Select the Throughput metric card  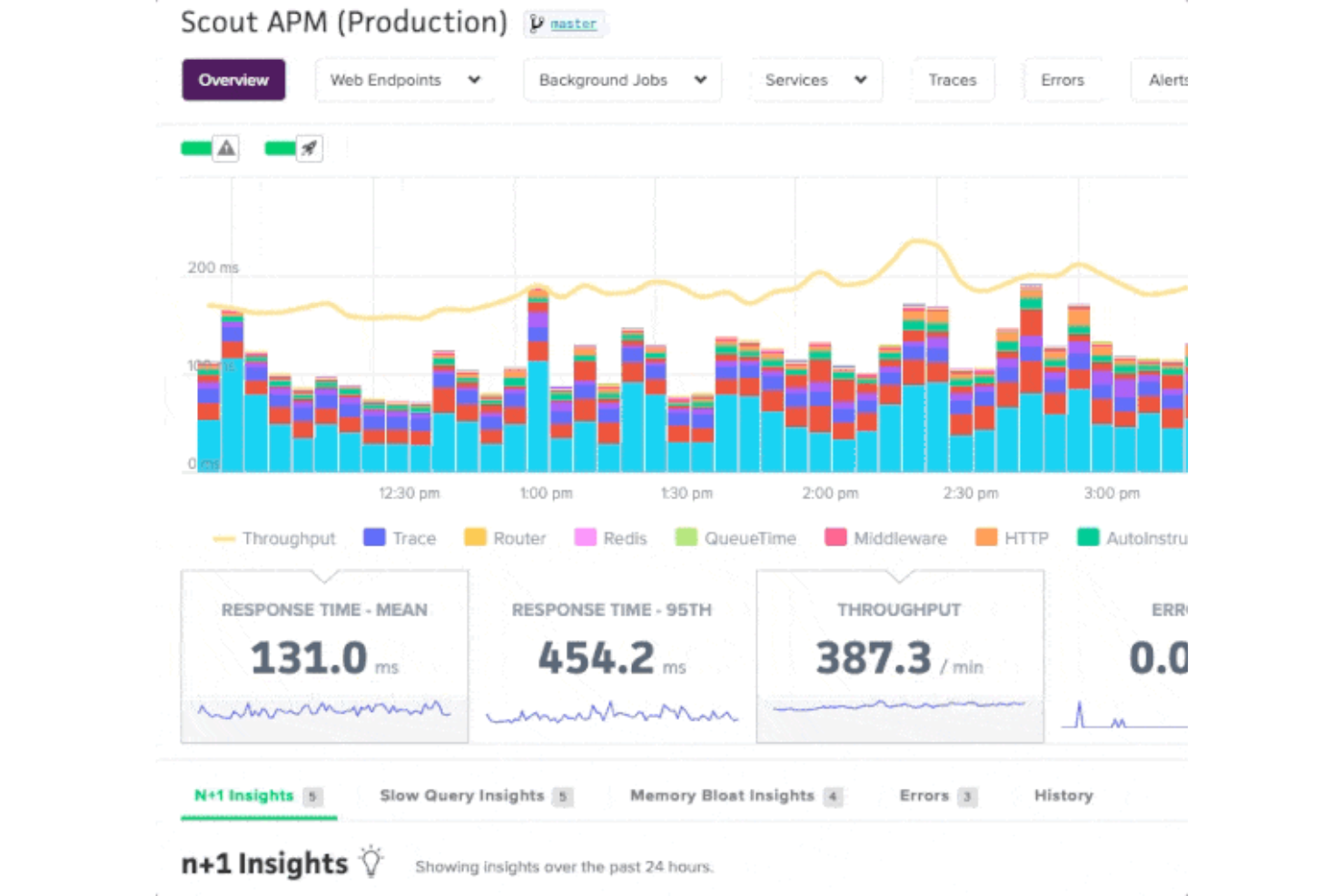pyautogui.click(x=899, y=656)
